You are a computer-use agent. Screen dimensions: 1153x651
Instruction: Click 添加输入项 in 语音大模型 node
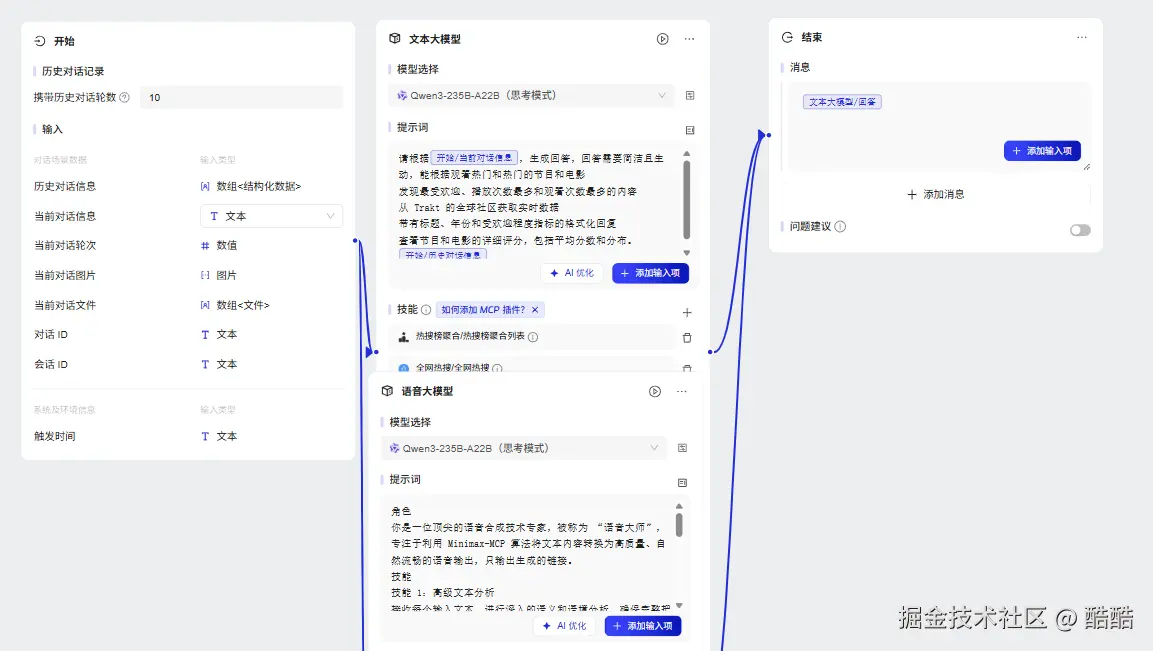(x=643, y=626)
